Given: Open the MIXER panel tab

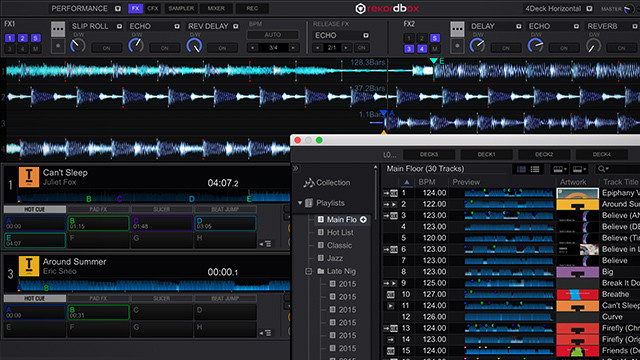Looking at the screenshot, I should 216,8.
